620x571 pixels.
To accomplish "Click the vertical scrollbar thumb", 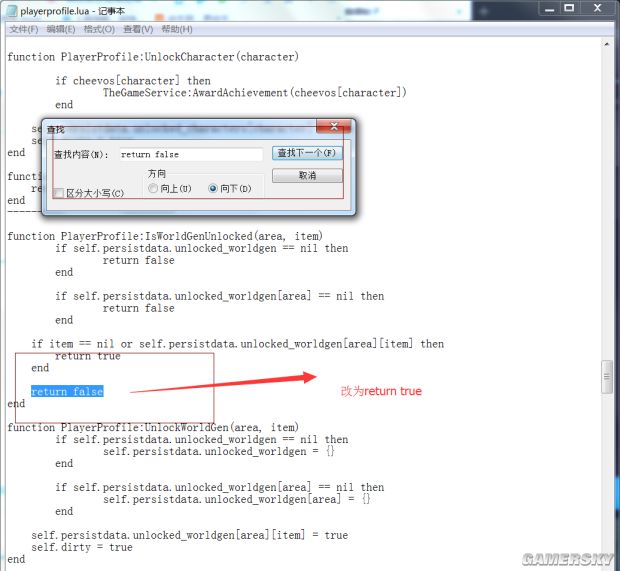I will pyautogui.click(x=607, y=377).
